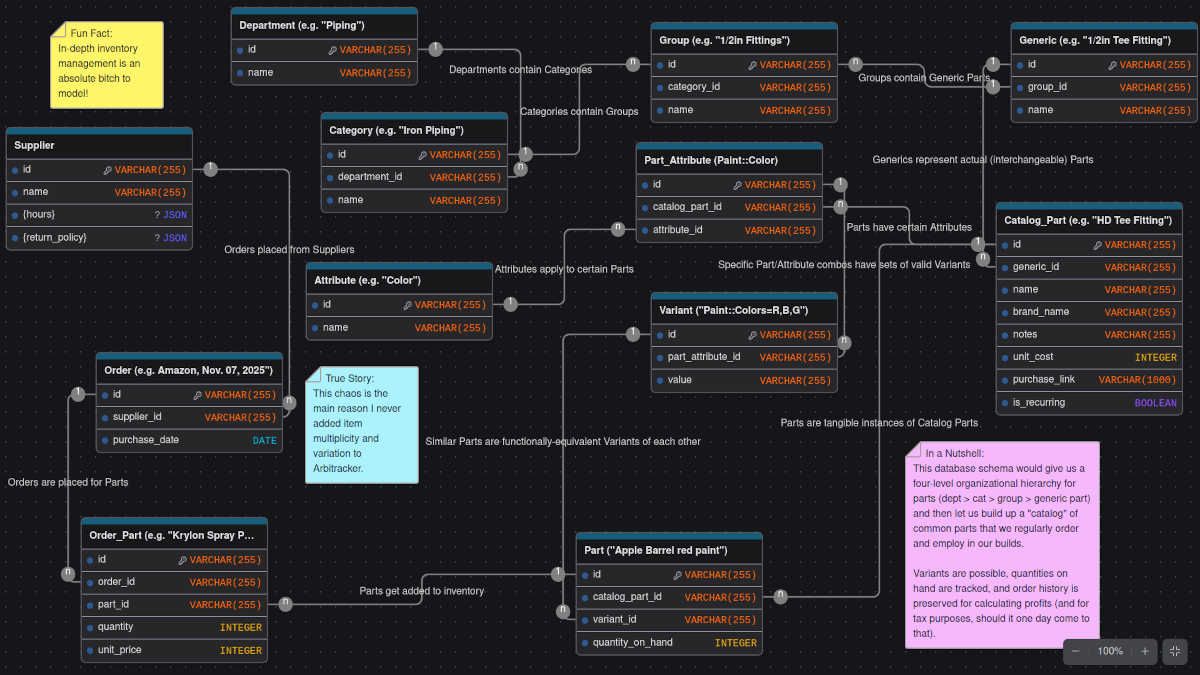Screen dimensions: 1200x675
Task: Exit fullscreen using the collapse icon
Action: pos(1175,651)
